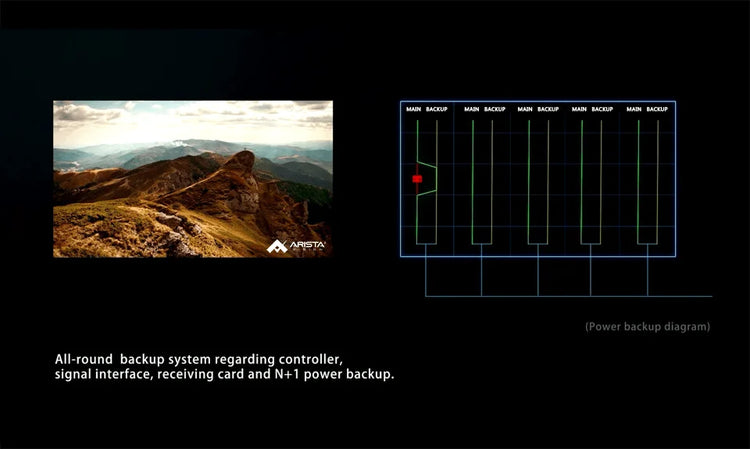Click the Arista logo on the landscape image
The height and width of the screenshot is (449, 750).
[x=296, y=245]
